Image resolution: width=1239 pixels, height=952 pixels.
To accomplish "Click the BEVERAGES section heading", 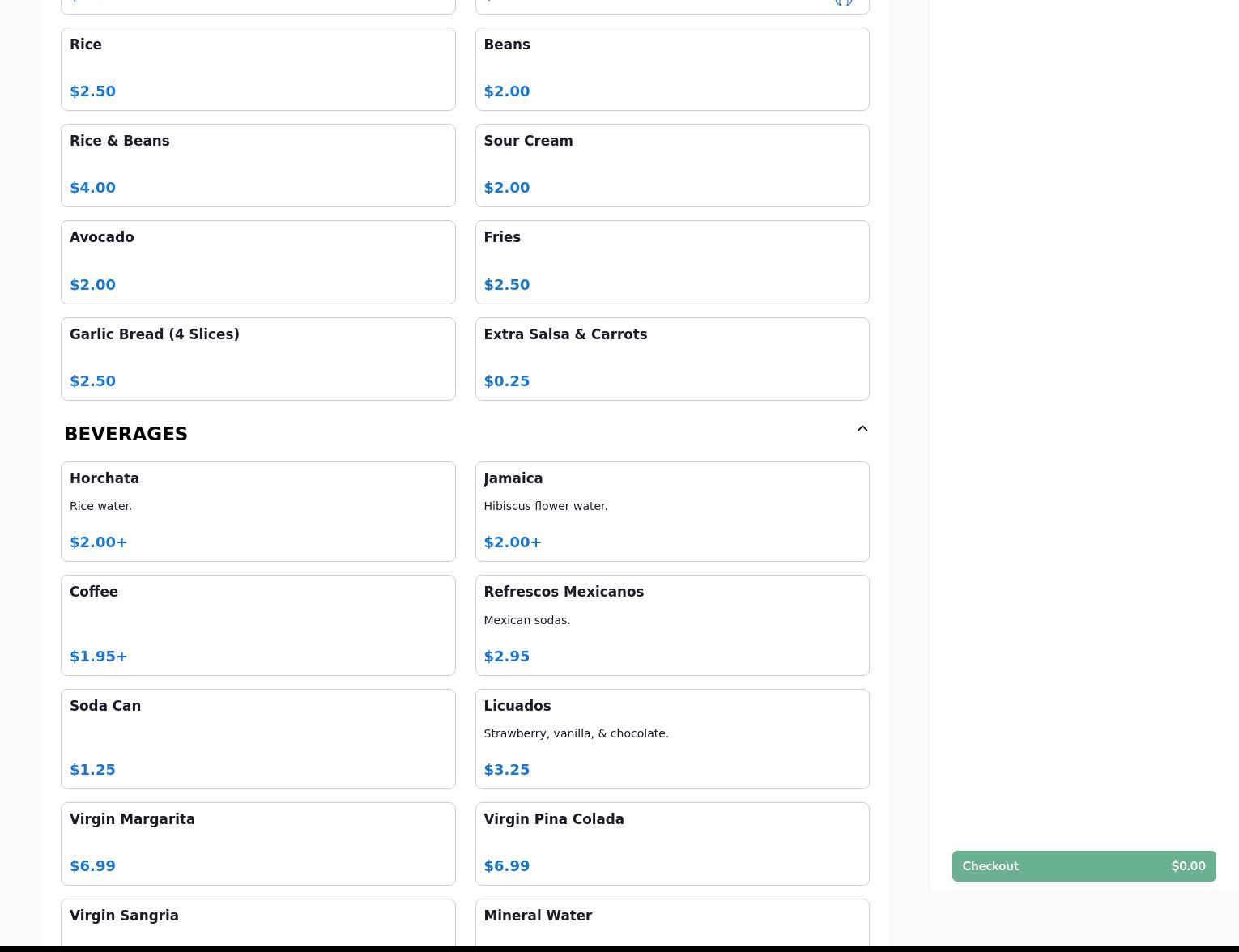I will (x=126, y=434).
